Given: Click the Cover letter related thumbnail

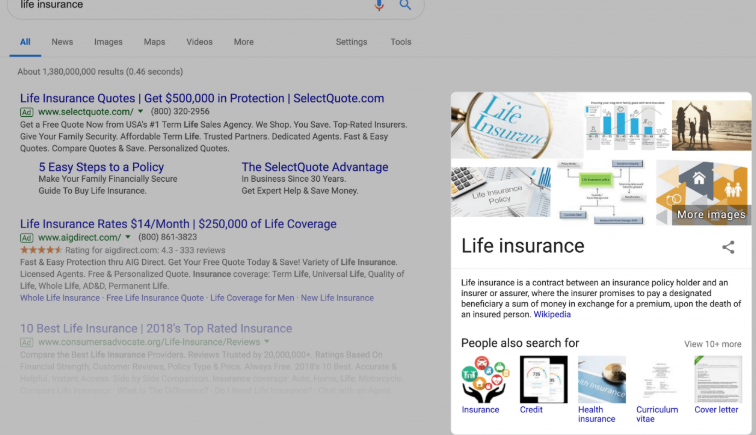Looking at the screenshot, I should (x=718, y=380).
